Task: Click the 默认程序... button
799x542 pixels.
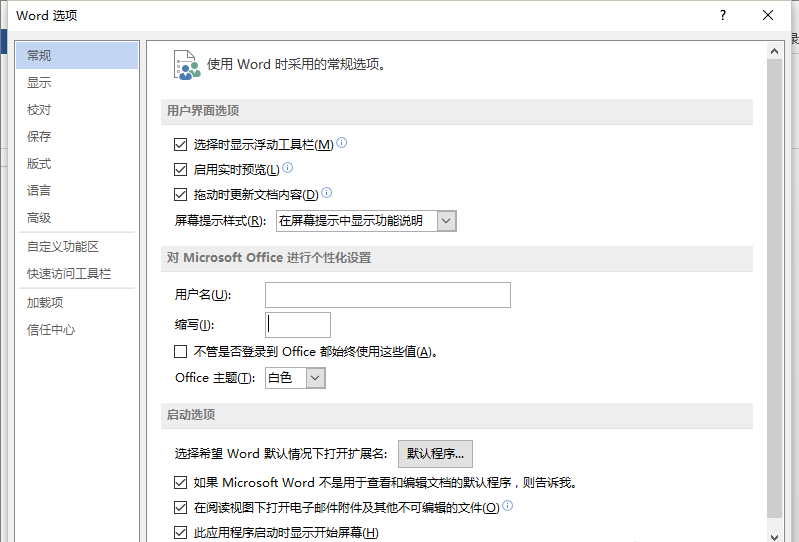Action: click(x=435, y=454)
